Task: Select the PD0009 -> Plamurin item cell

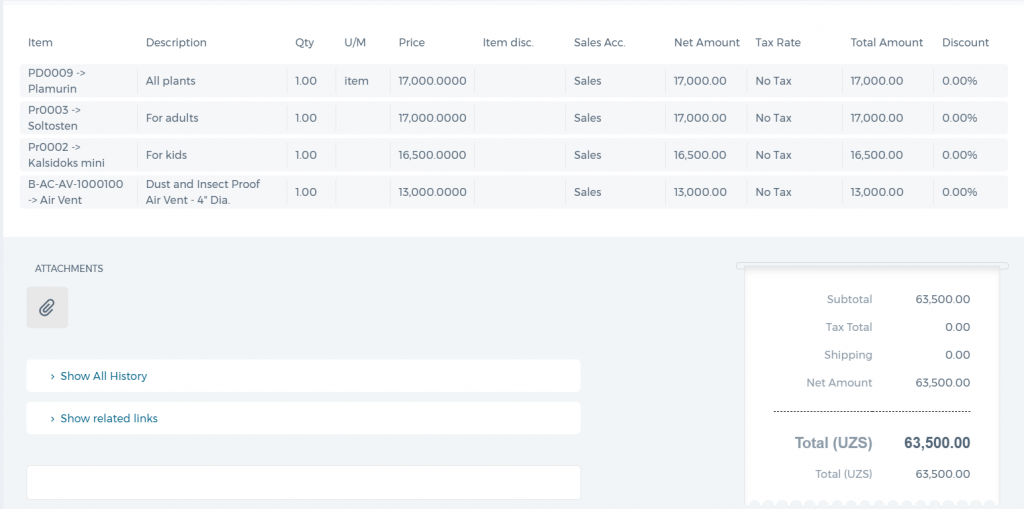Action: [79, 81]
